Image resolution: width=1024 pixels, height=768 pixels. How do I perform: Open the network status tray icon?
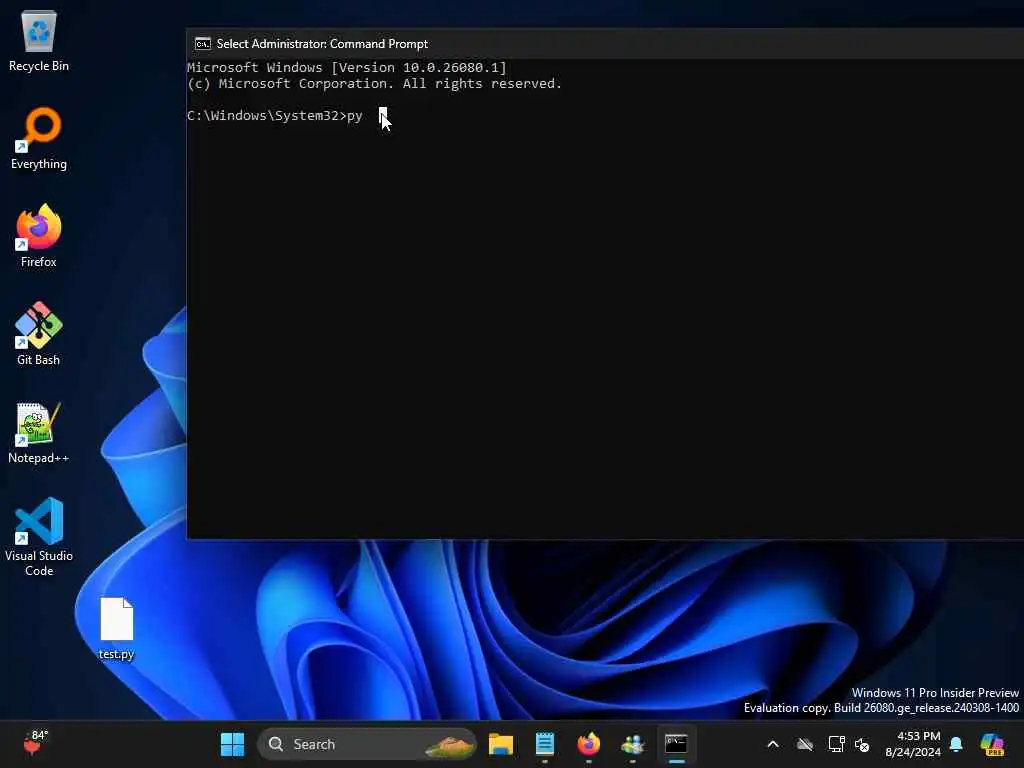click(836, 744)
